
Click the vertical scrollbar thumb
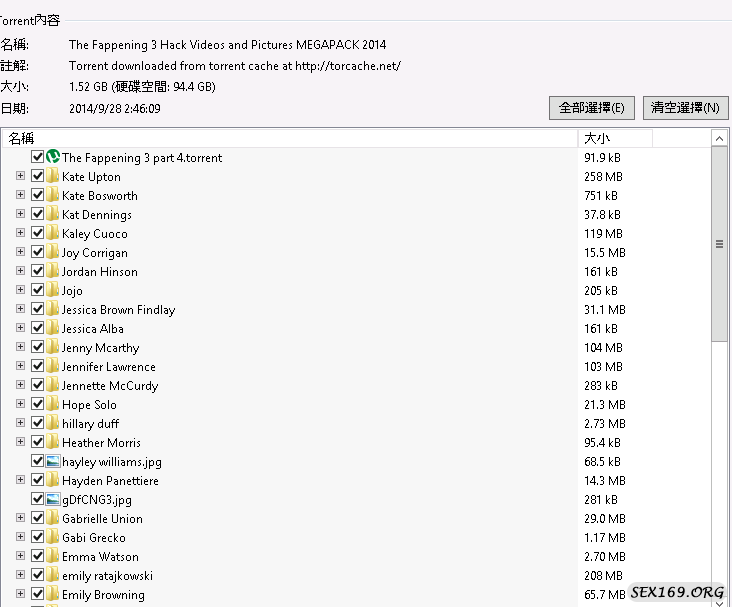coord(719,243)
